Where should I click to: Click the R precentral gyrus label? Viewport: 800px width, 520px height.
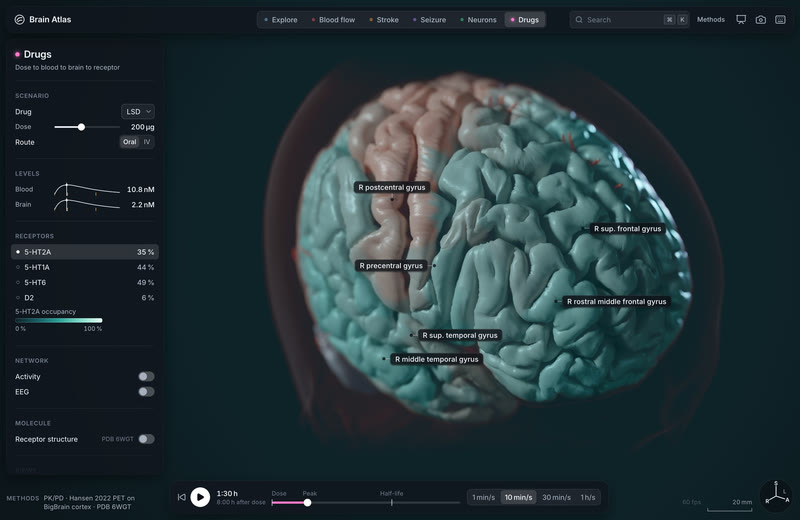[x=391, y=265]
